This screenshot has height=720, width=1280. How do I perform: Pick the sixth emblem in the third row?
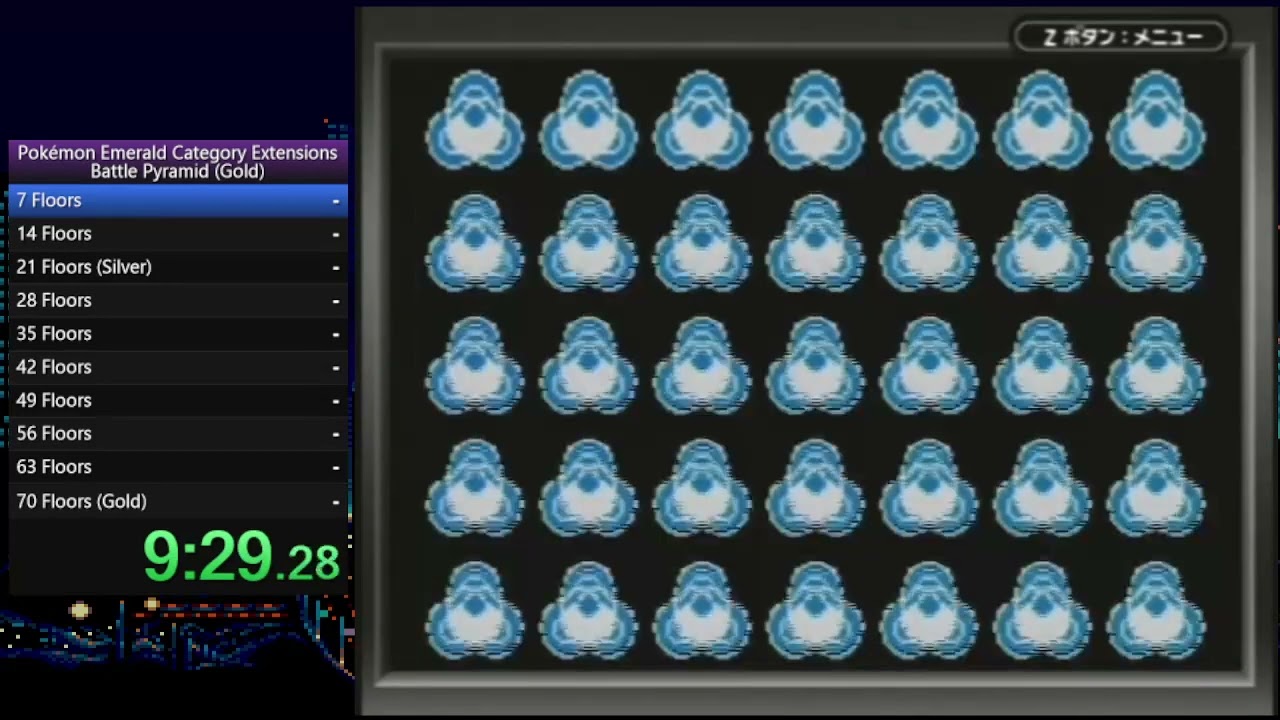tap(1042, 366)
